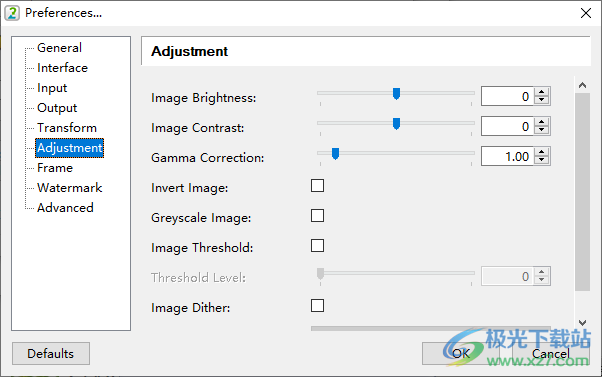Viewport: 602px width, 377px height.
Task: Increase Image Contrast with up spinner
Action: point(541,122)
